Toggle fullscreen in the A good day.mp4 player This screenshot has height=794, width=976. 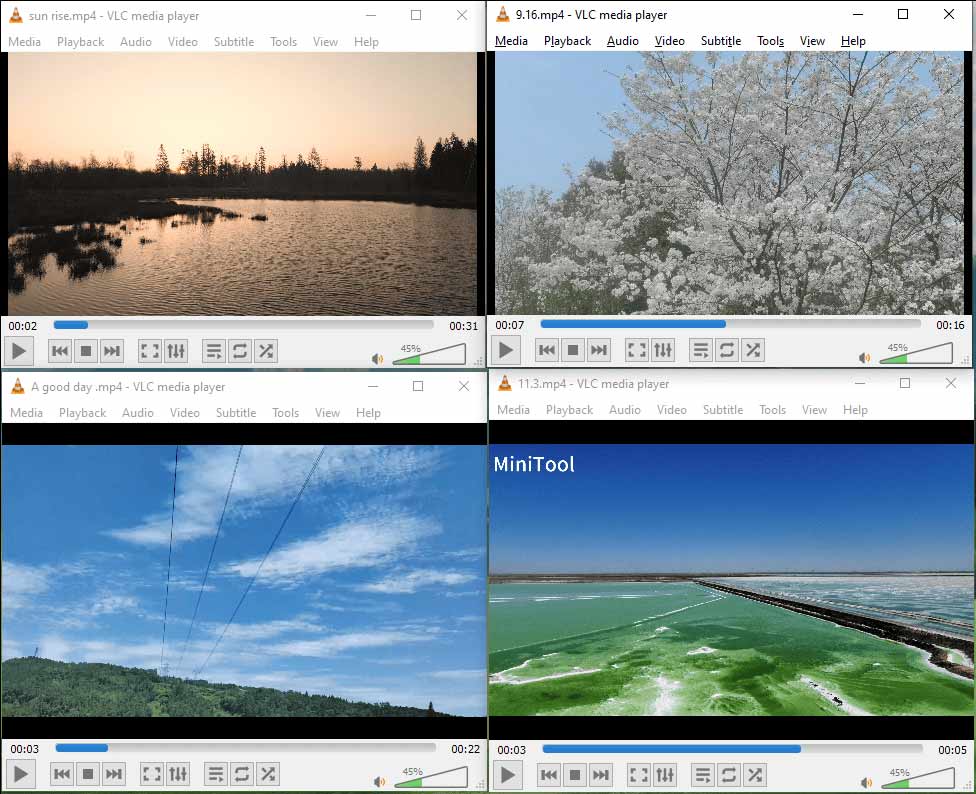pyautogui.click(x=150, y=773)
